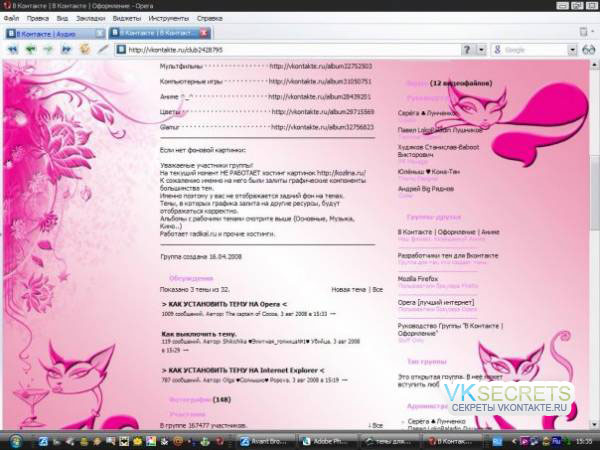
Task: Open 'Разработчики тем для Вконтакте' group
Action: (x=448, y=255)
